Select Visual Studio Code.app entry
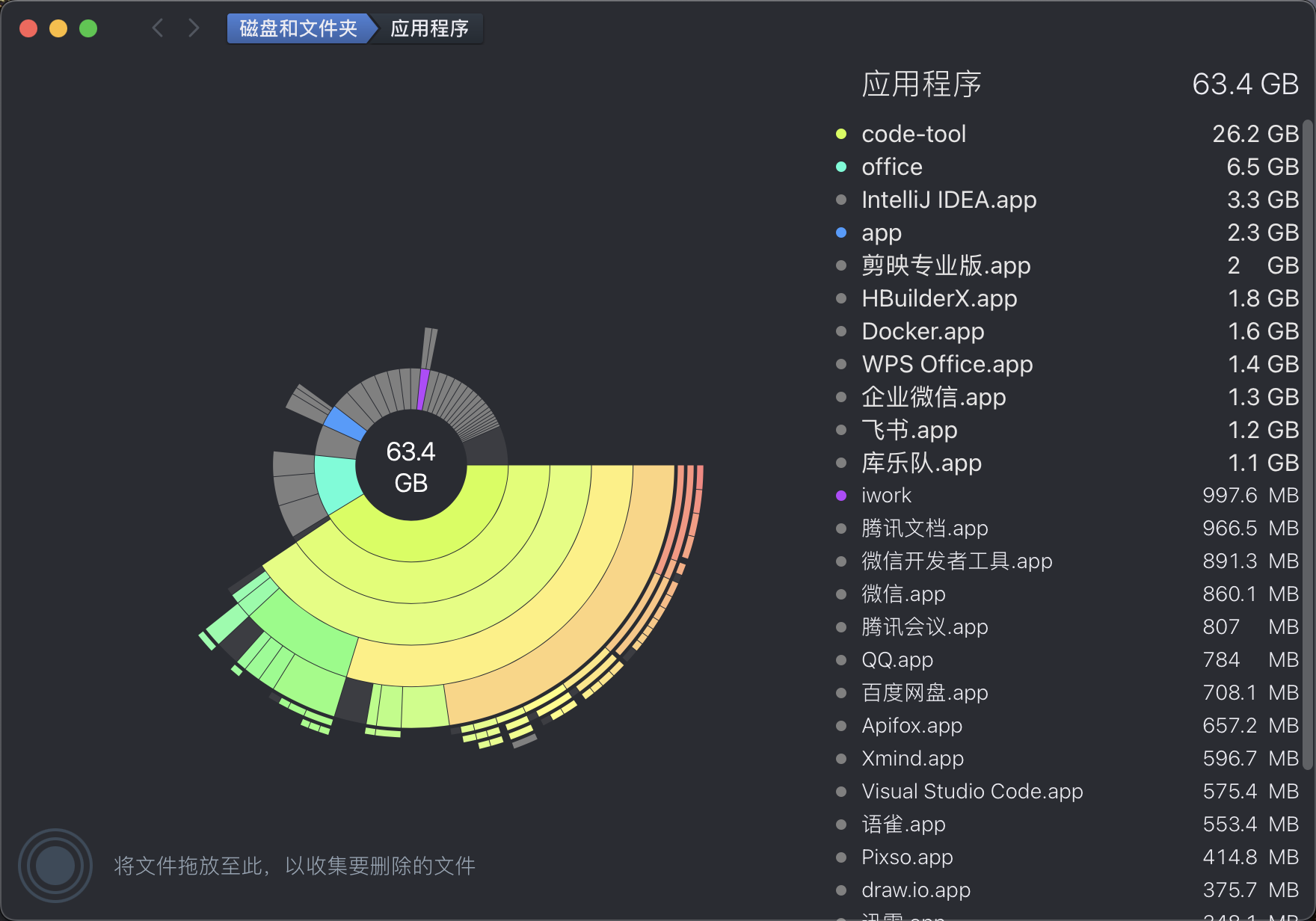 [x=972, y=791]
